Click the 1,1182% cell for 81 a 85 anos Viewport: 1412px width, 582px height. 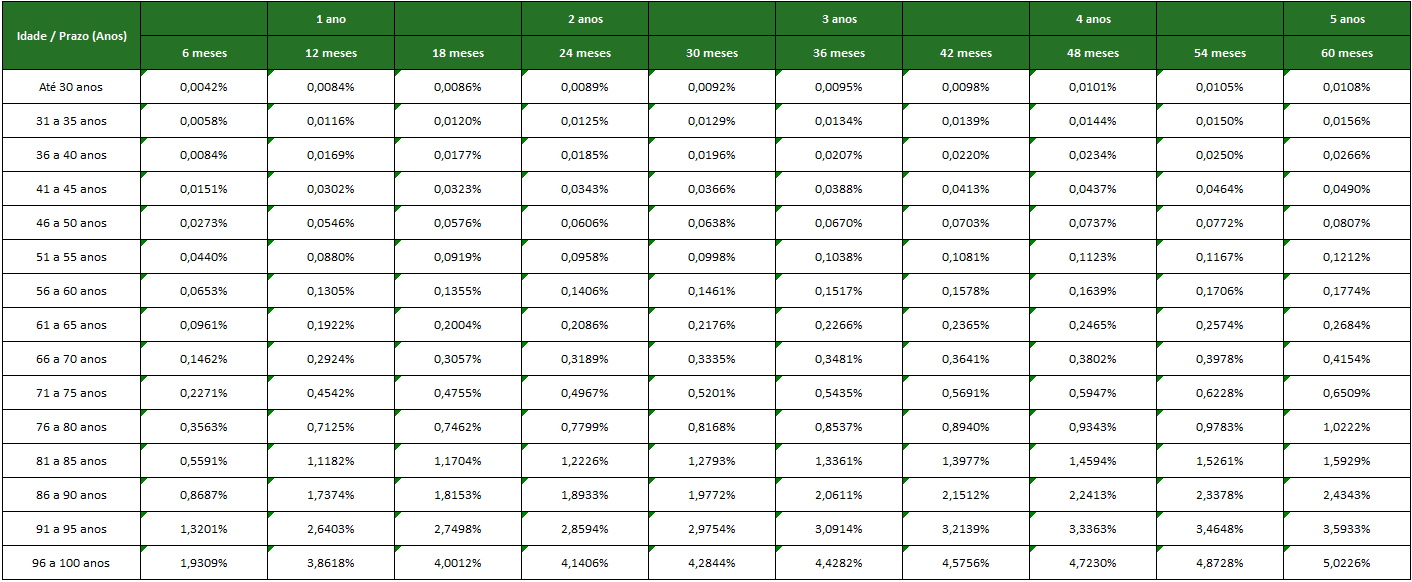pos(331,461)
